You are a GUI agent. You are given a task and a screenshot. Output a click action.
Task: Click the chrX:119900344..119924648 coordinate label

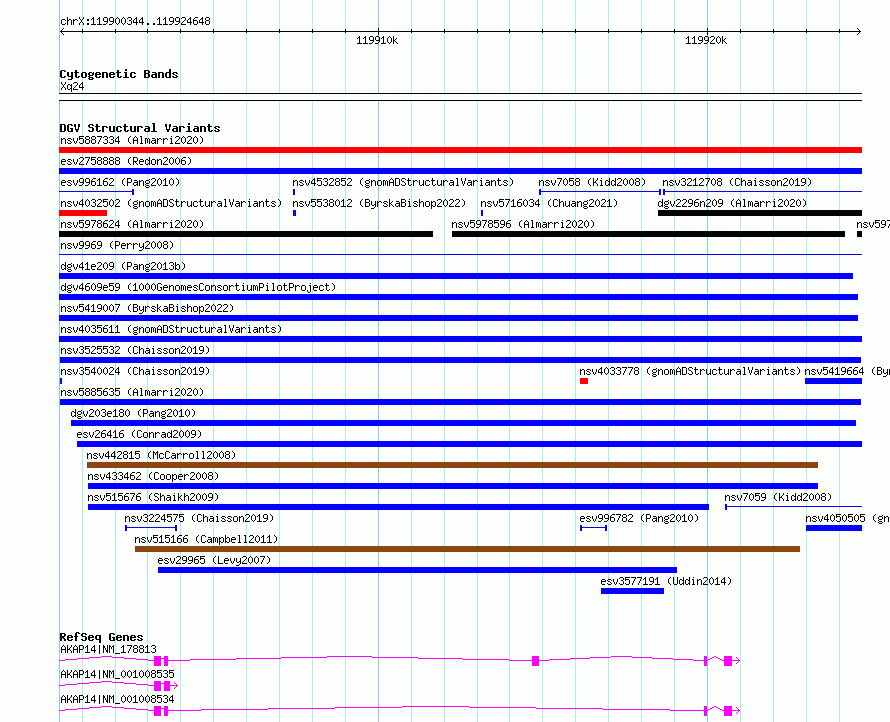click(135, 21)
